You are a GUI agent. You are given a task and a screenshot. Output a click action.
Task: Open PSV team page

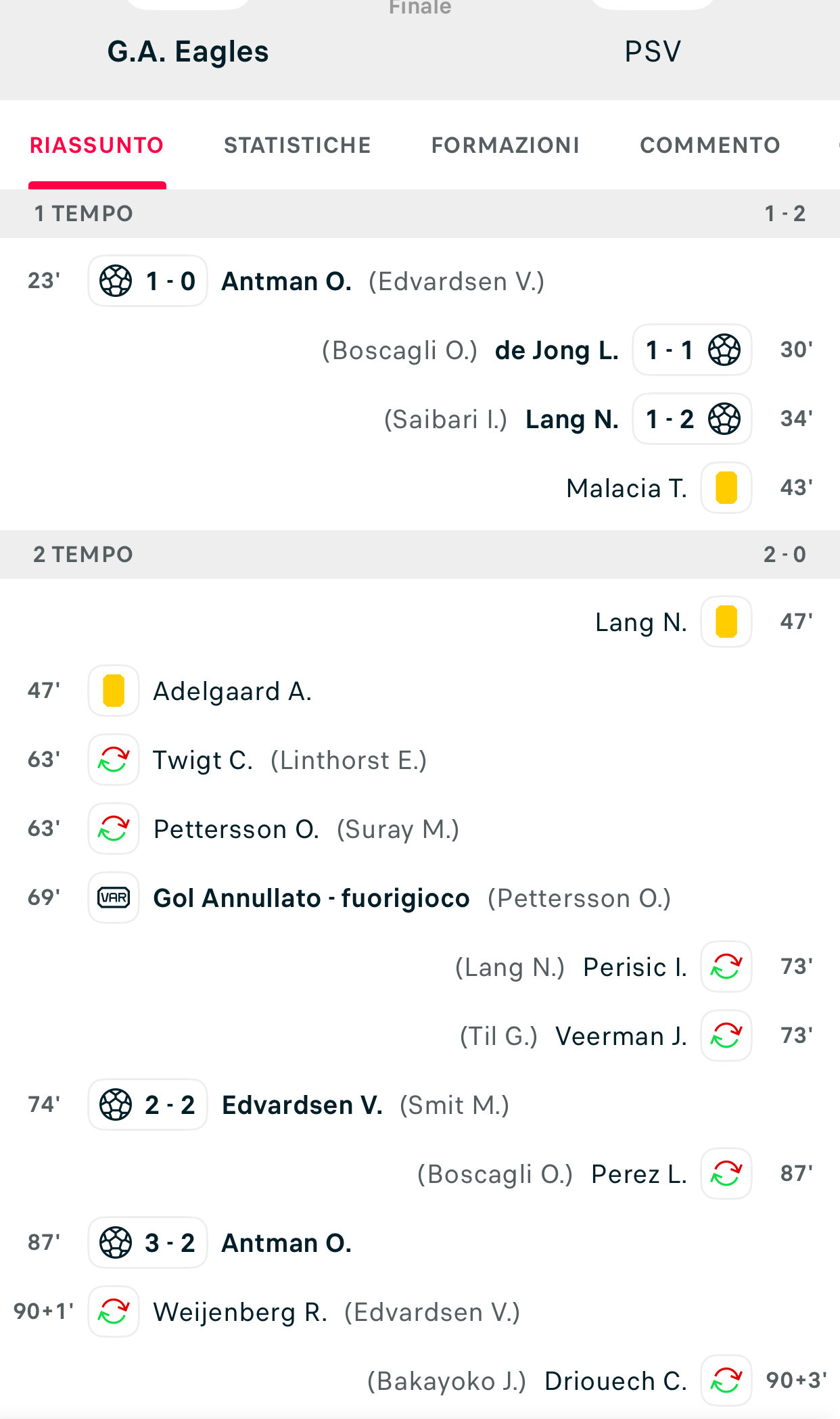point(652,51)
